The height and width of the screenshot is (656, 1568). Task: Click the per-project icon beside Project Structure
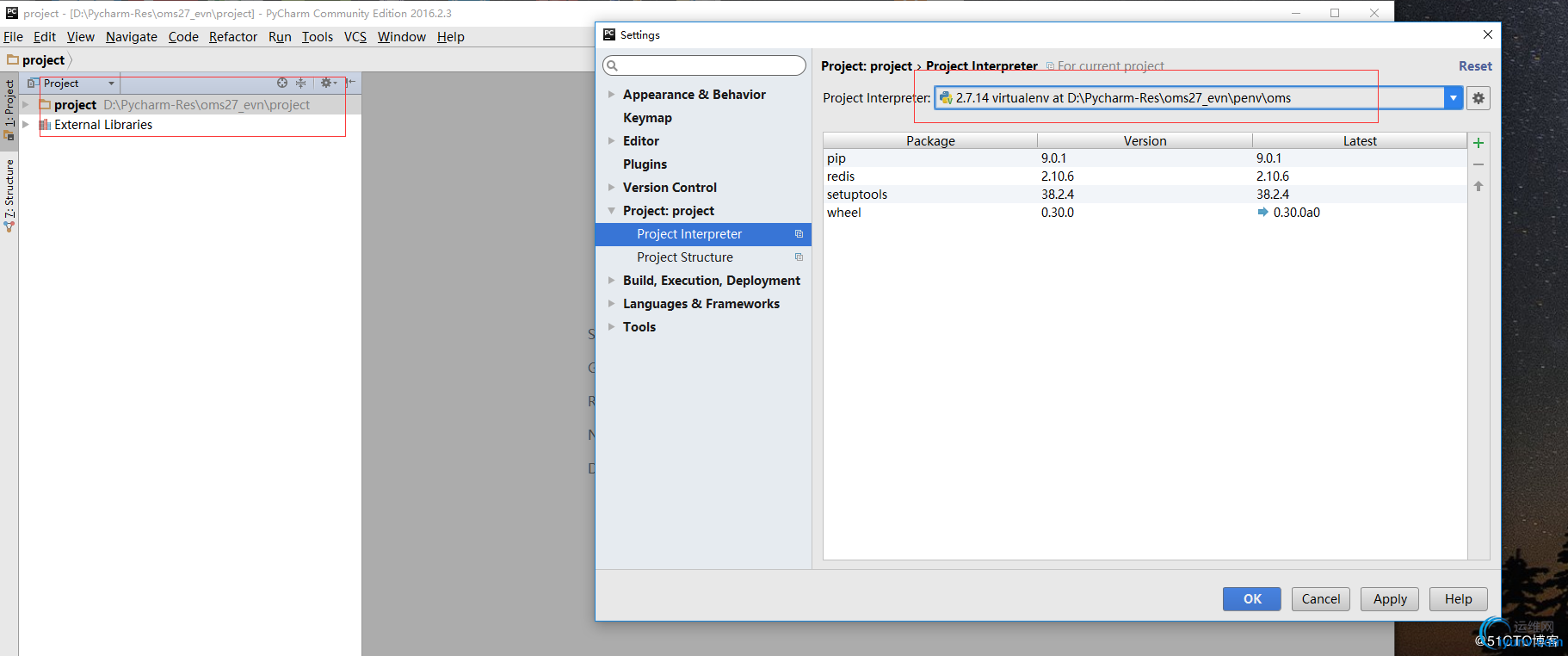click(799, 257)
